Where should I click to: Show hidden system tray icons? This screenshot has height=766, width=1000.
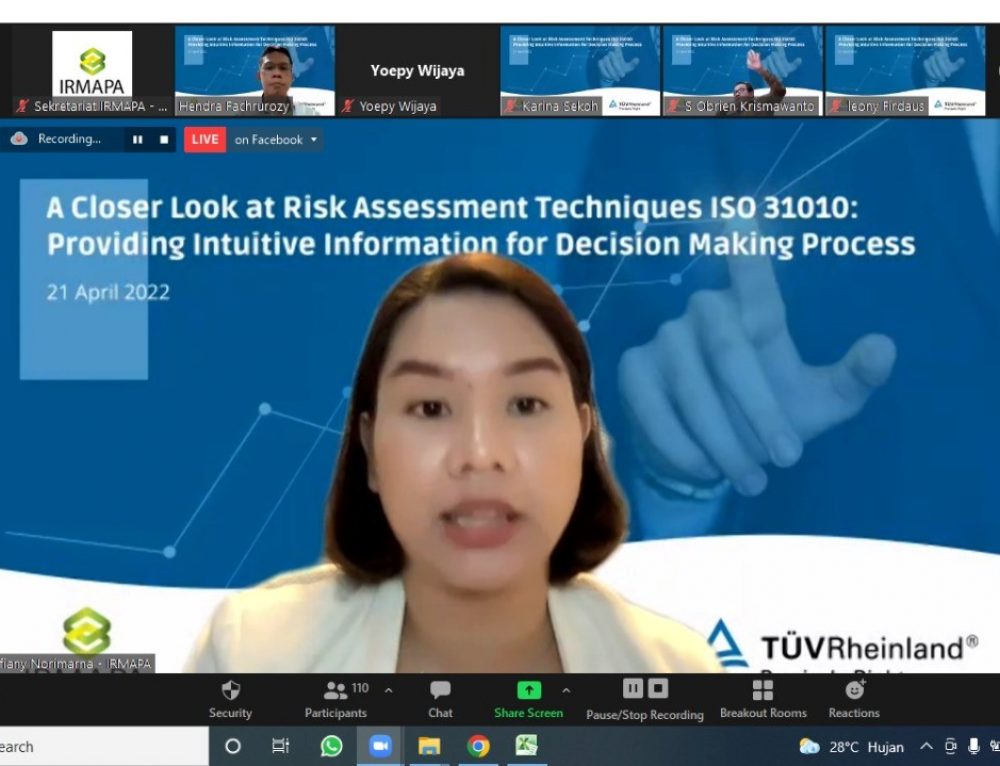coord(926,747)
